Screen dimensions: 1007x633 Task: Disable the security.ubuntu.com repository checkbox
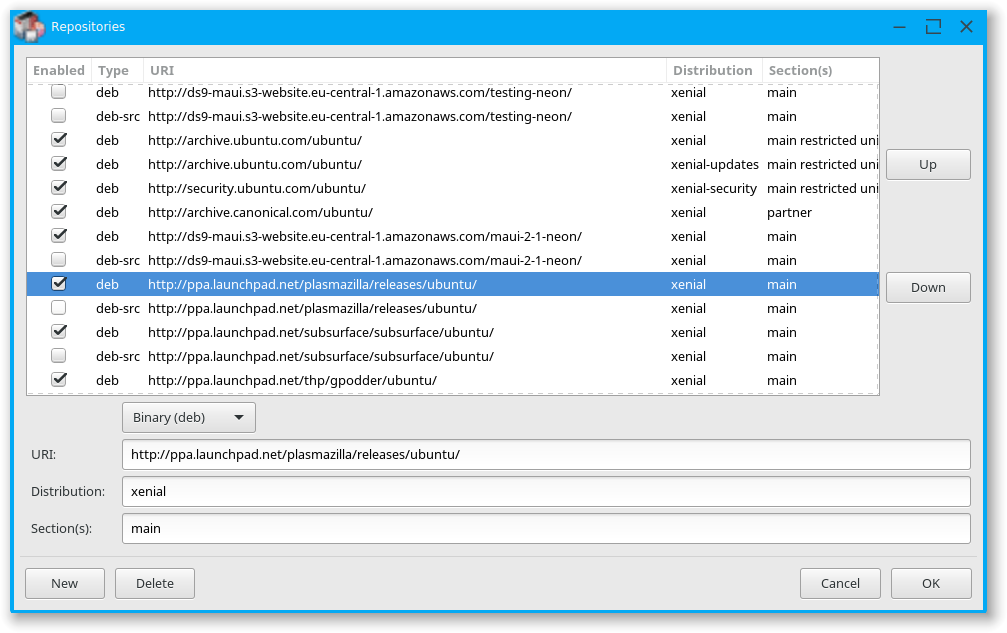(x=59, y=188)
